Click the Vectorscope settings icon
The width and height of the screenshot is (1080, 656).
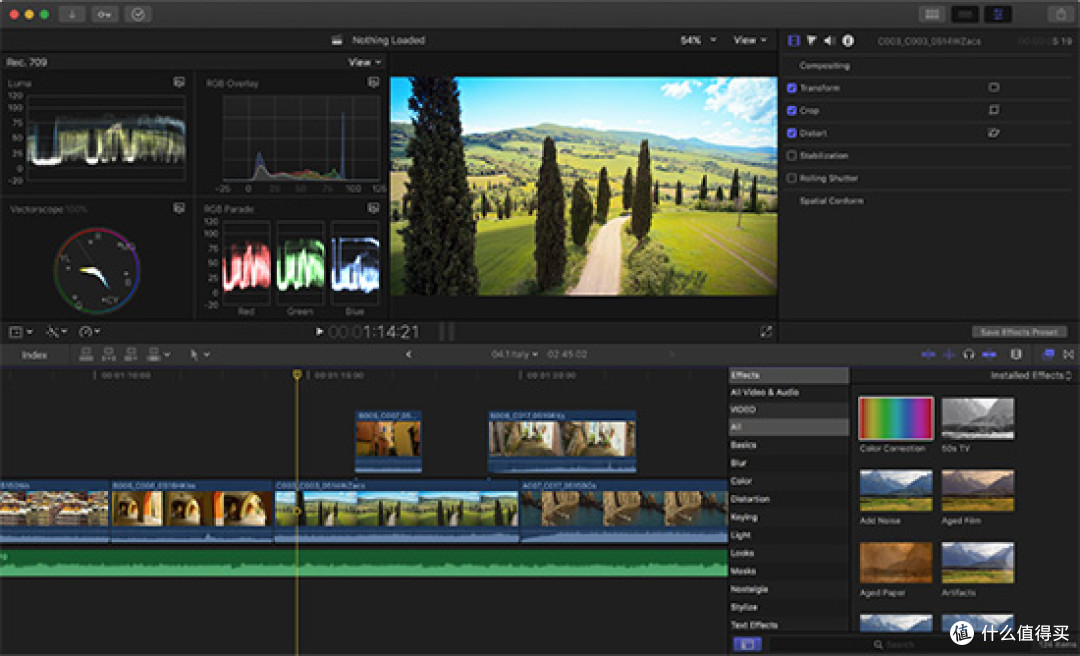pos(179,207)
